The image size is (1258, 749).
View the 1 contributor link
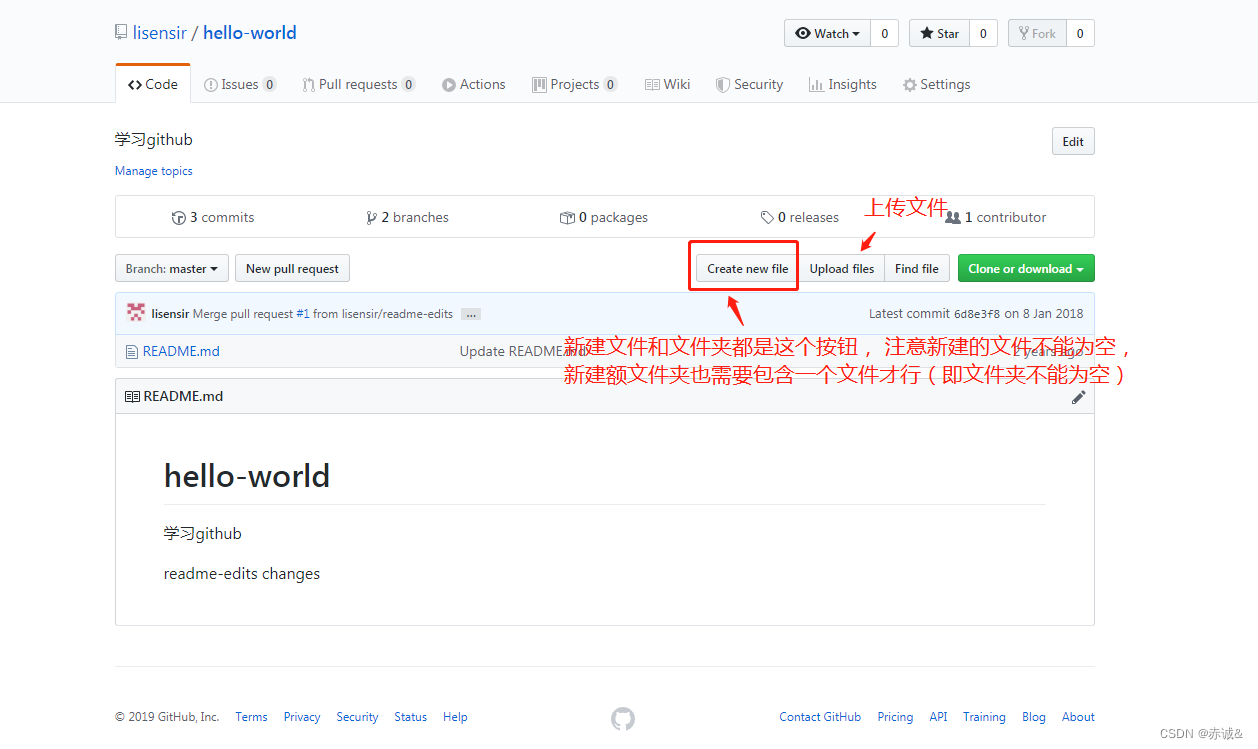point(996,217)
